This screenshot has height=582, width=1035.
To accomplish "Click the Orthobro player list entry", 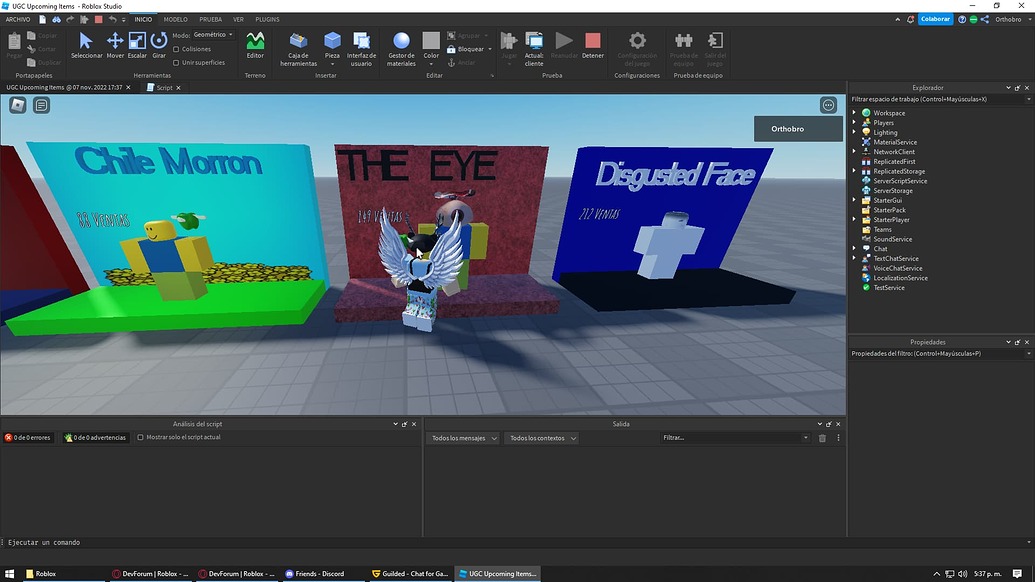I will pyautogui.click(x=798, y=129).
